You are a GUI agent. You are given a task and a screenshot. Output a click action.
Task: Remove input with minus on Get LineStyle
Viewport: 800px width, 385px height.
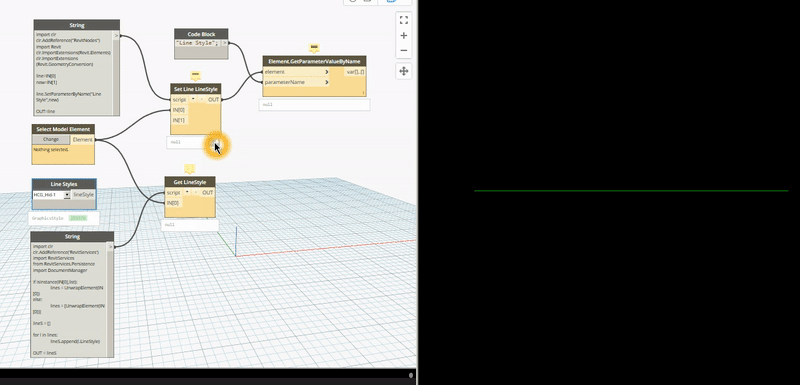coord(195,193)
